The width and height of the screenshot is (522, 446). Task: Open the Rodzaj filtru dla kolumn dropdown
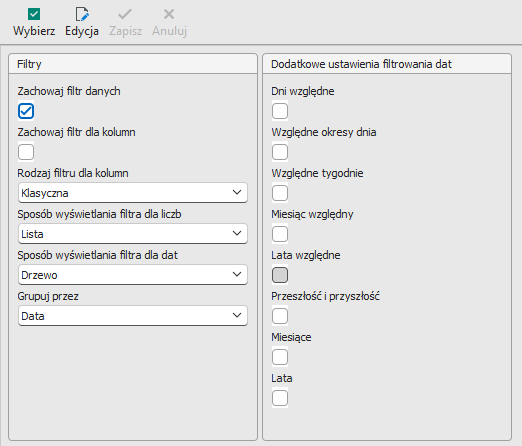tap(133, 193)
